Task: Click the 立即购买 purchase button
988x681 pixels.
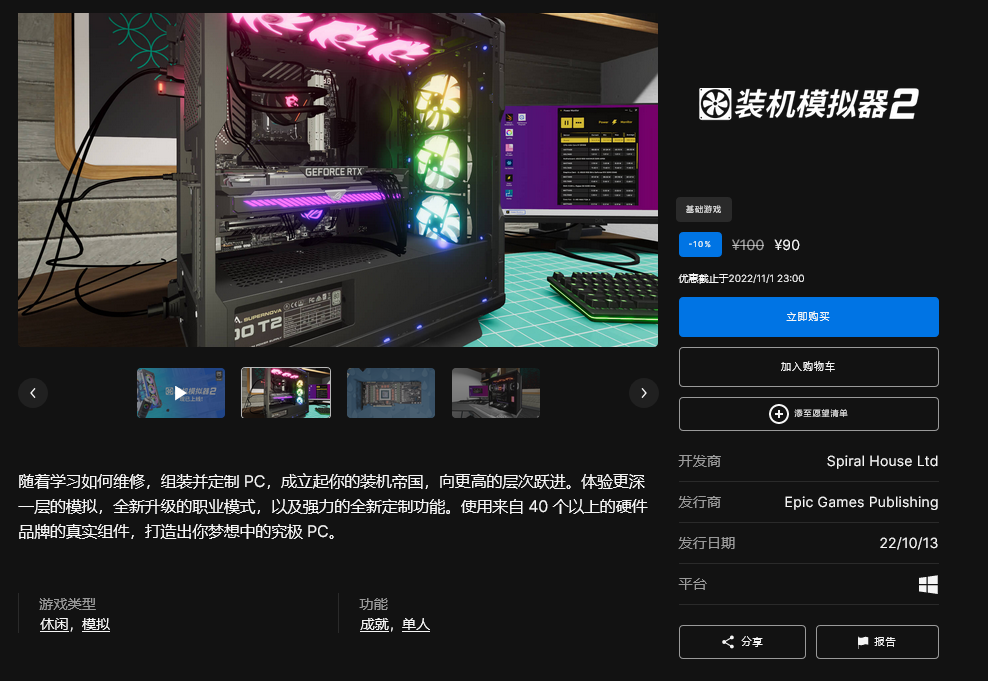Action: click(808, 316)
